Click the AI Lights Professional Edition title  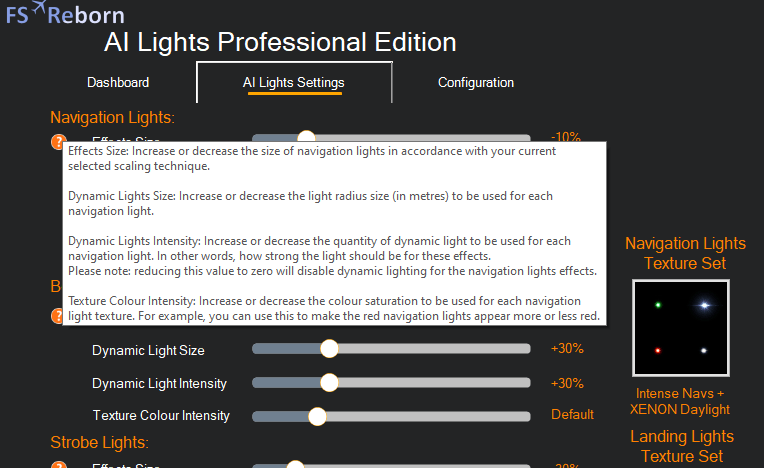tap(280, 42)
